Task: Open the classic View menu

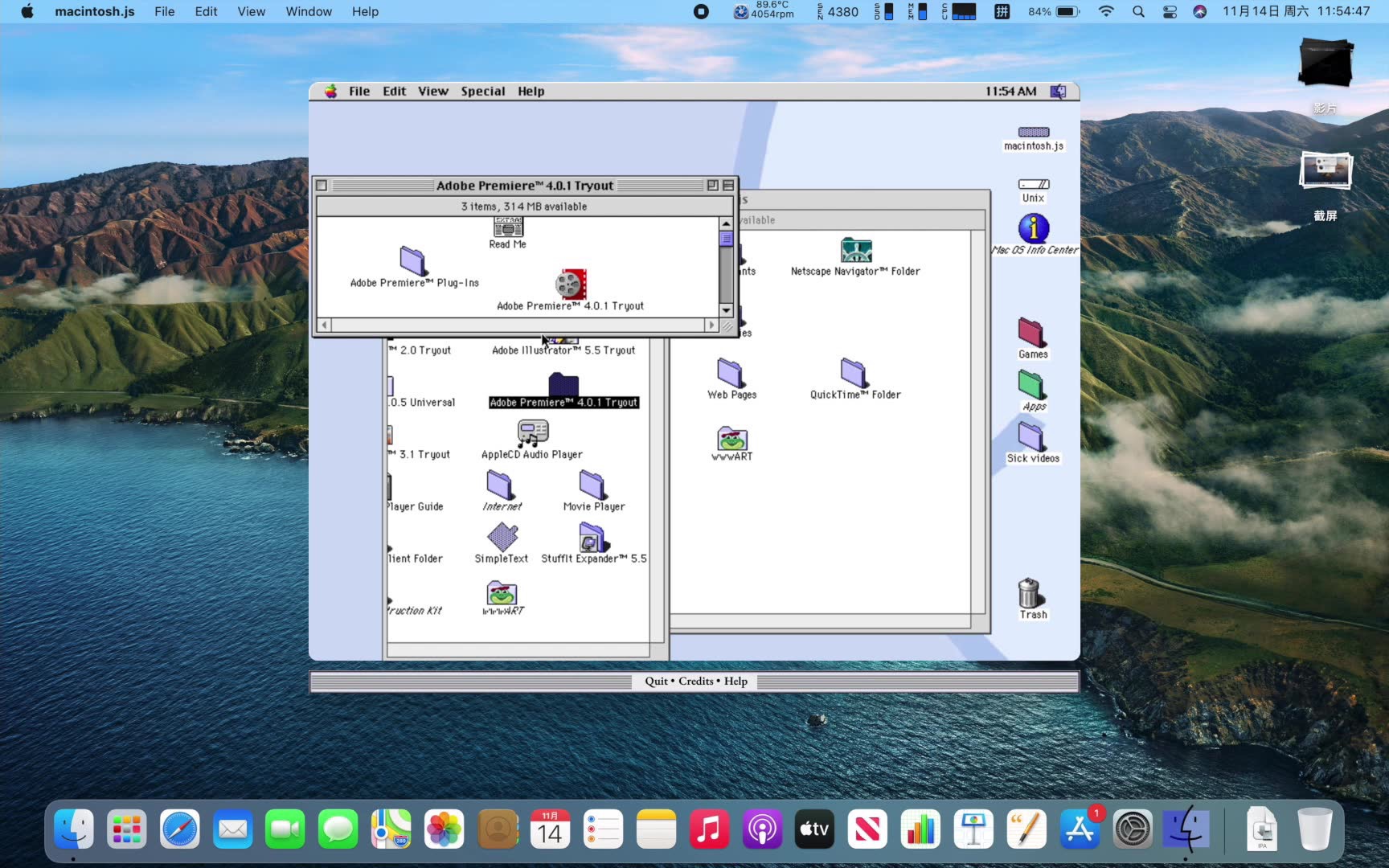Action: tap(432, 92)
